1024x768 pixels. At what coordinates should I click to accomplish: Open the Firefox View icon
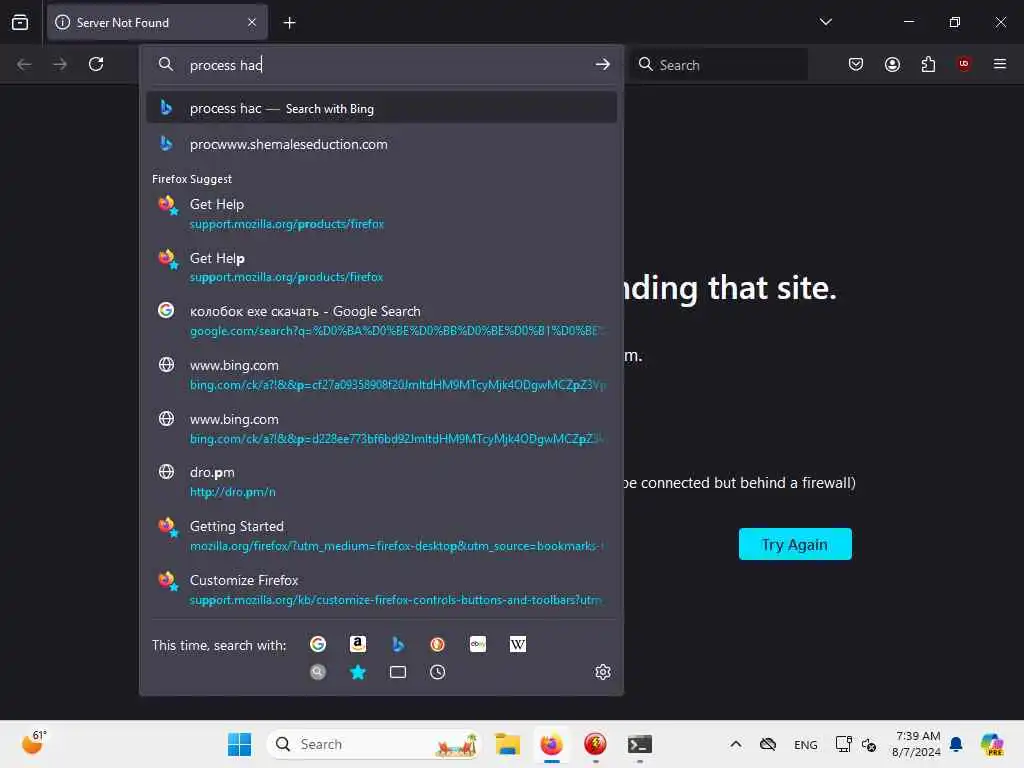(20, 22)
